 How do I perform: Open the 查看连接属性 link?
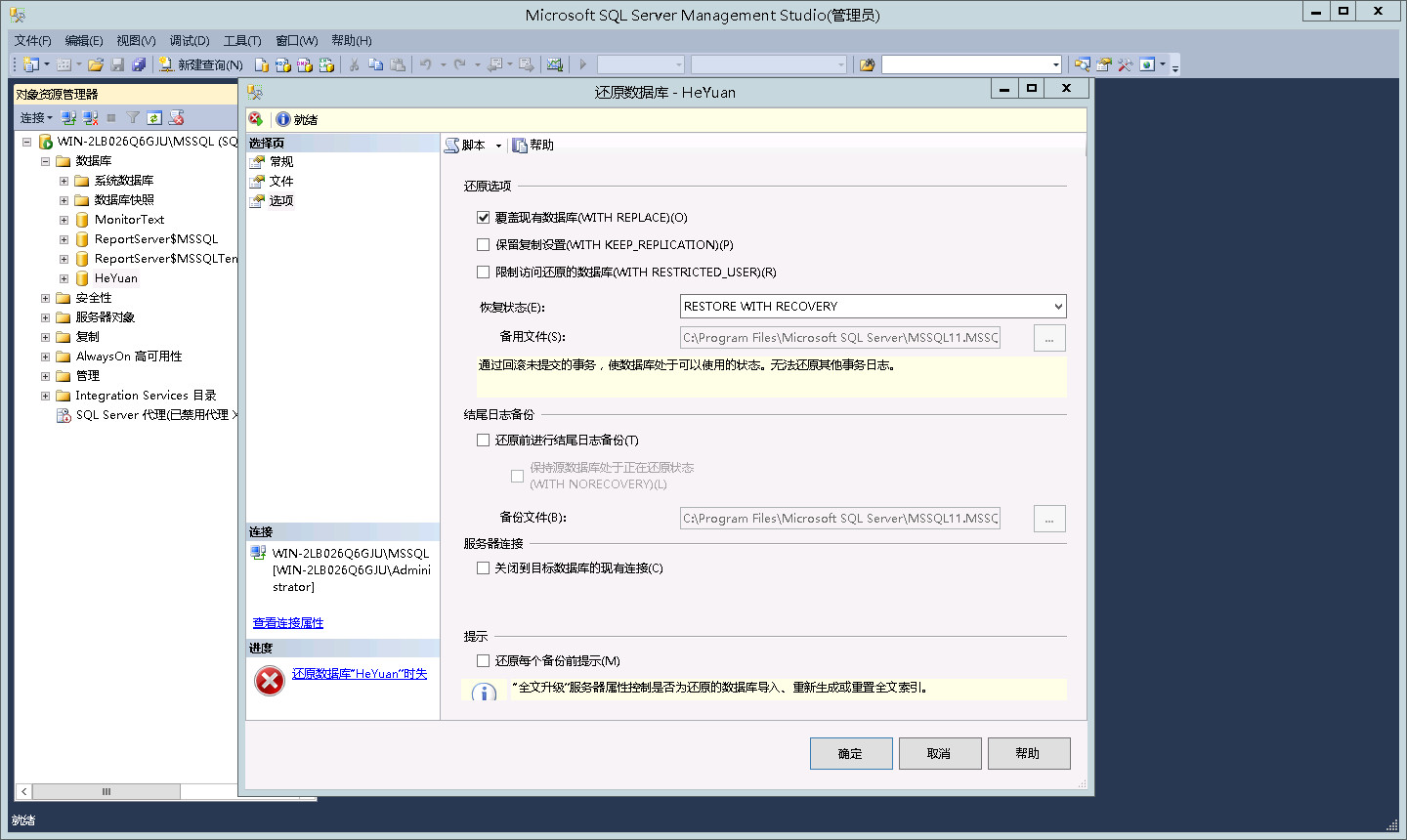click(288, 623)
